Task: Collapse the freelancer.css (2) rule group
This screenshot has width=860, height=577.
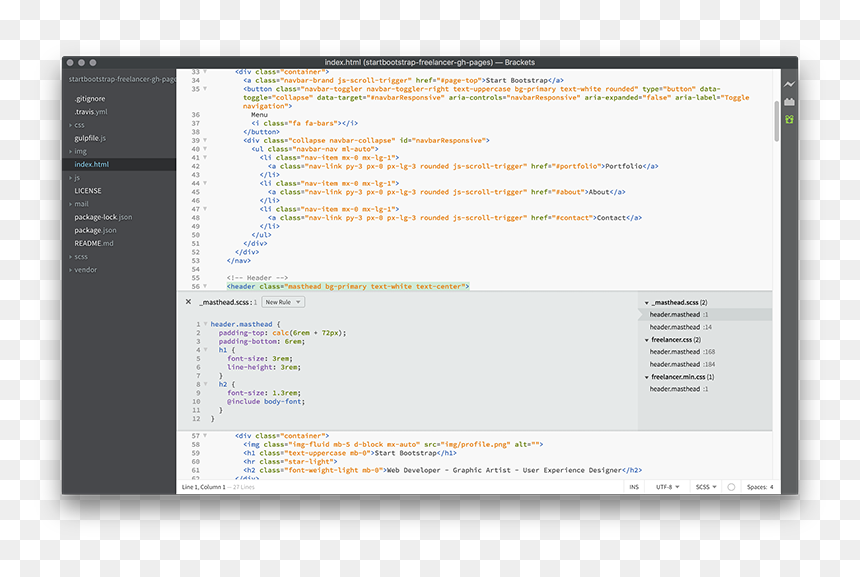Action: [647, 340]
